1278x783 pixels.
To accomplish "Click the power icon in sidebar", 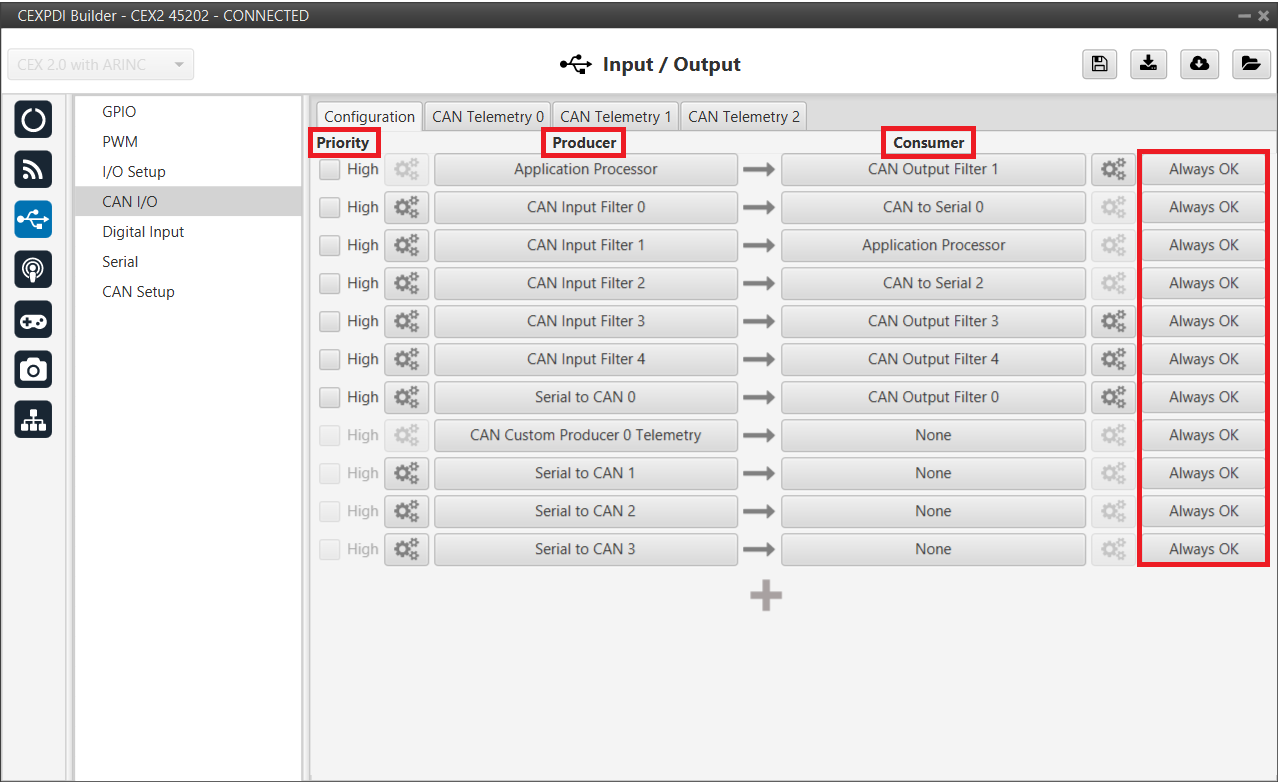I will pos(33,120).
